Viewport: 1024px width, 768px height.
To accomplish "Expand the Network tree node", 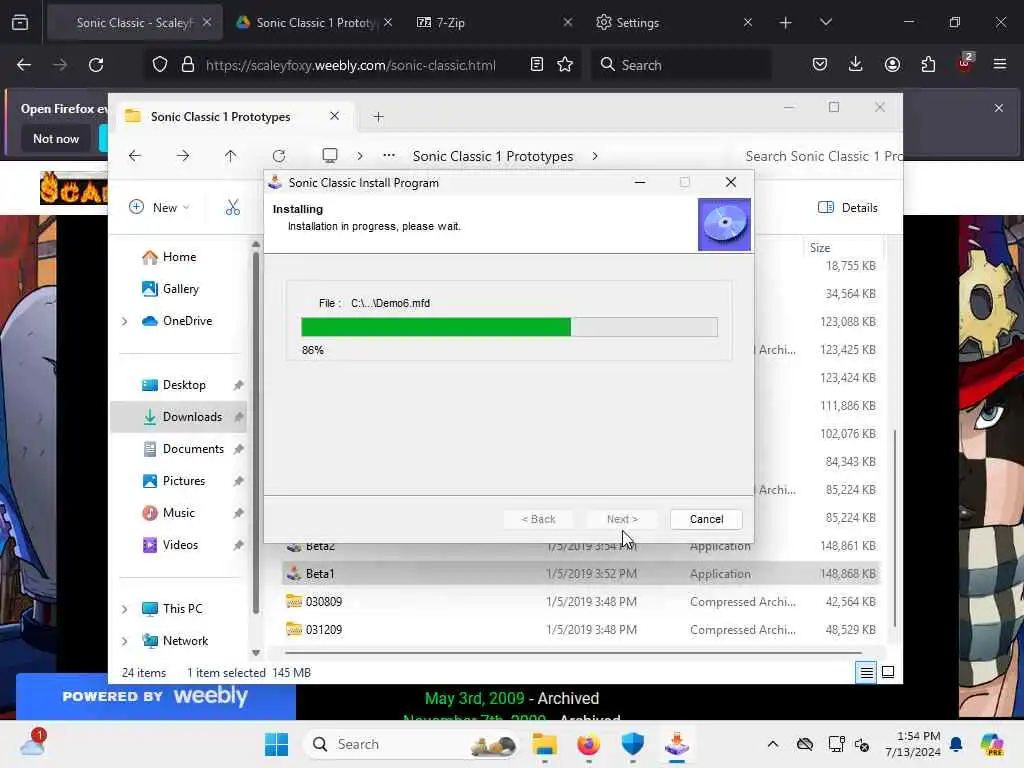I will point(125,641).
